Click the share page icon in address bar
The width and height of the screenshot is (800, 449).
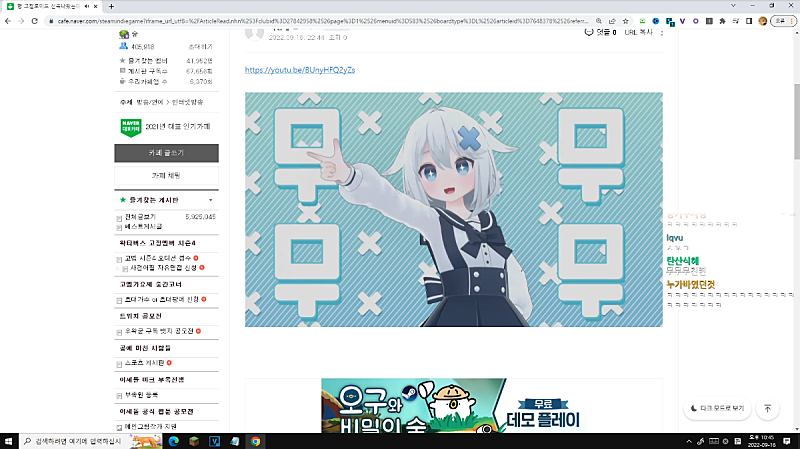click(x=612, y=21)
